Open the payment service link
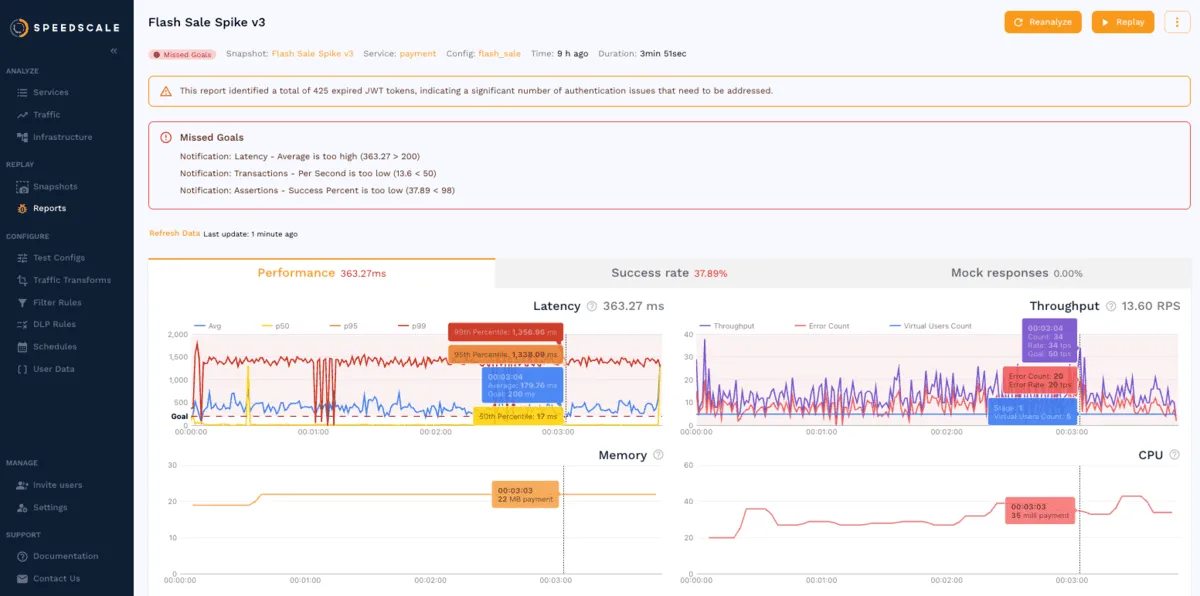1200x596 pixels. [419, 53]
